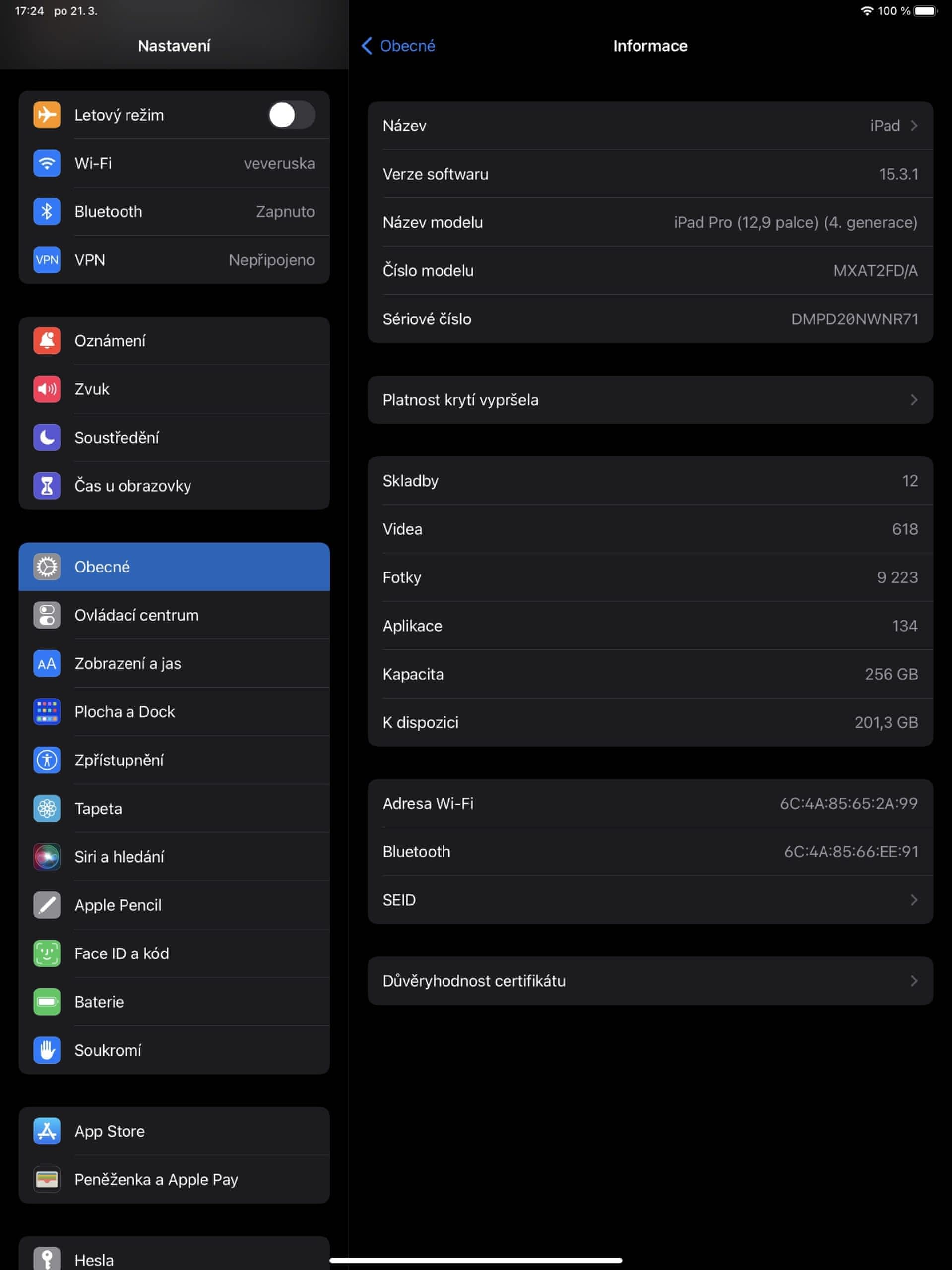Tap the Sériové číslo value DMPD20NWNR71
Screen dimensions: 952x1270
pos(854,318)
